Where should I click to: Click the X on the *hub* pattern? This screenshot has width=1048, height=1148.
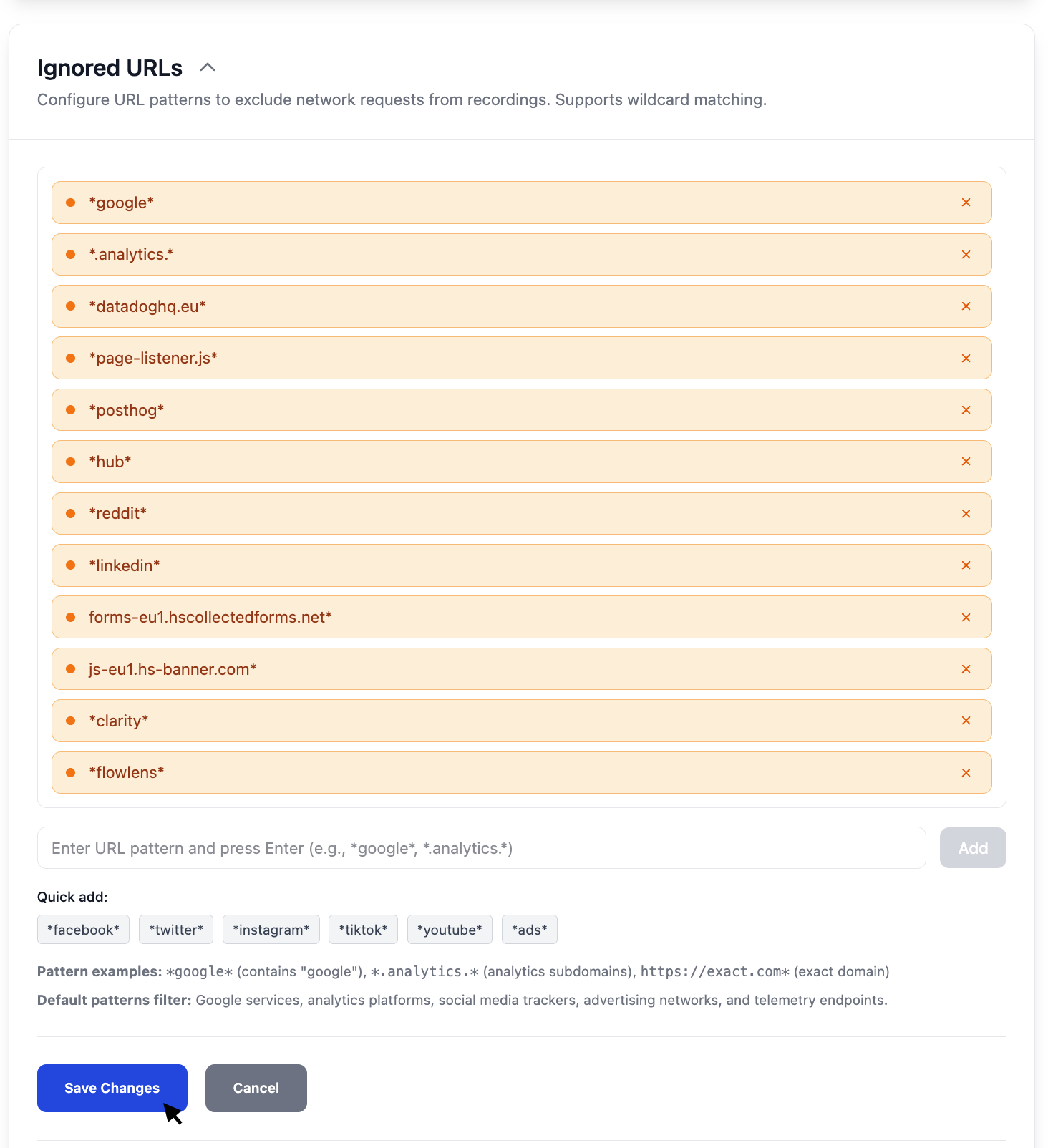(966, 462)
